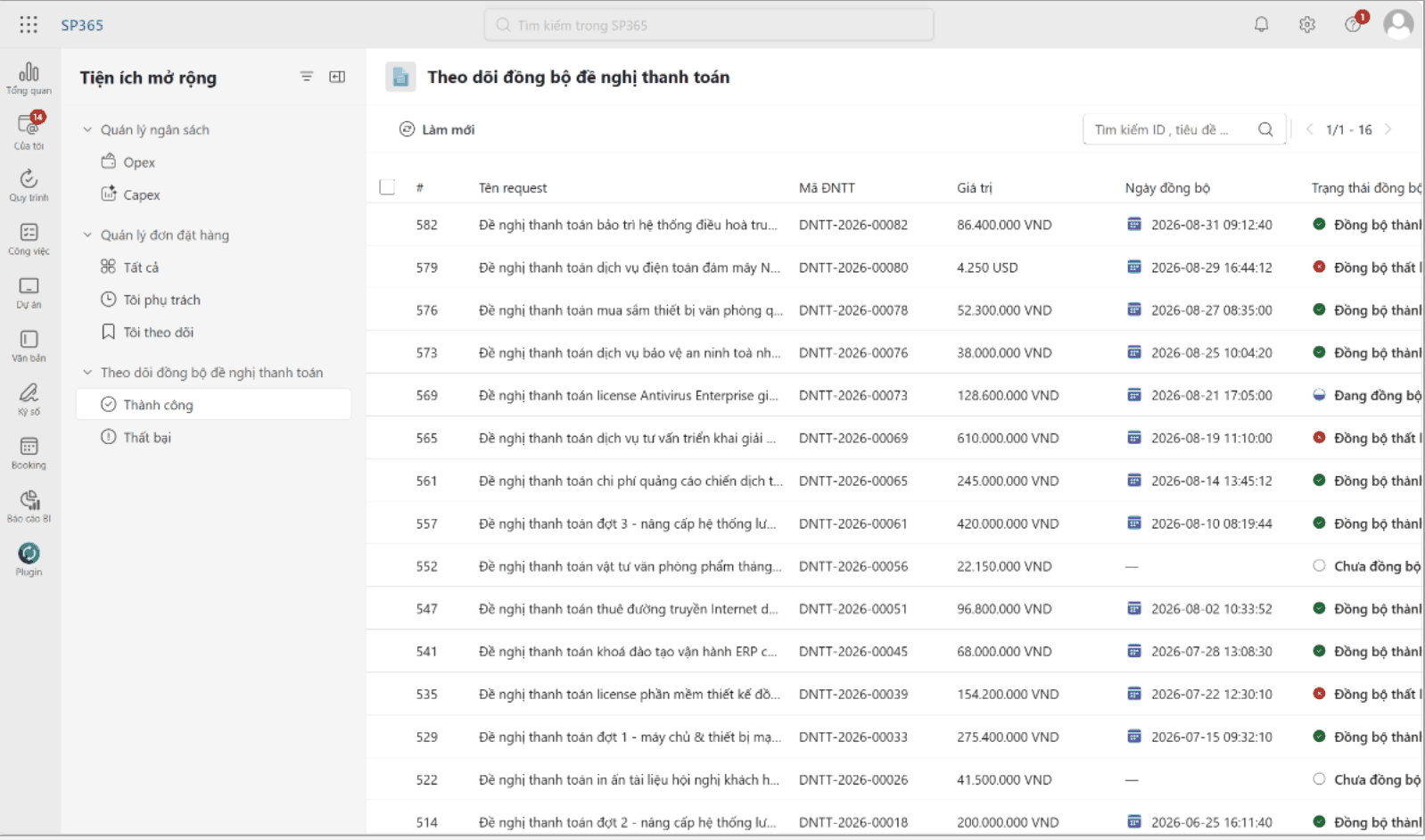1425x840 pixels.
Task: Open the app launcher grid icon
Action: click(x=29, y=25)
